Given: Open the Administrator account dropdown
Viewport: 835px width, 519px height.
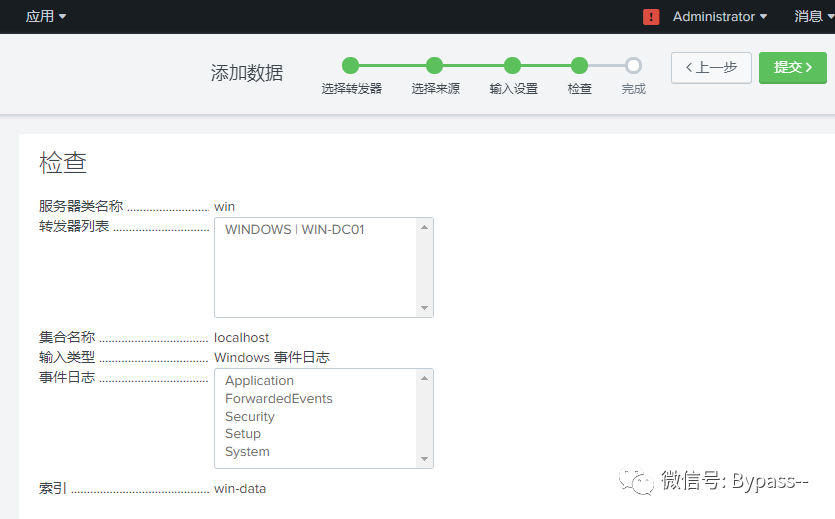Looking at the screenshot, I should pos(719,17).
